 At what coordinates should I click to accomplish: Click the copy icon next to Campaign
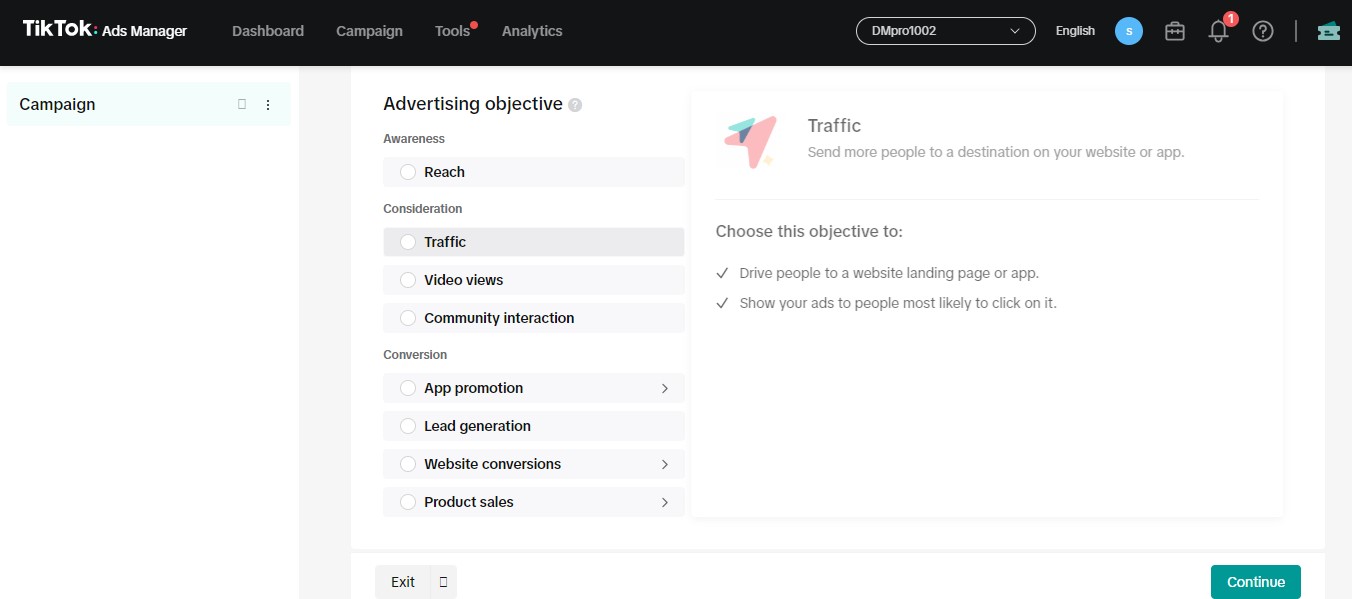pyautogui.click(x=241, y=104)
